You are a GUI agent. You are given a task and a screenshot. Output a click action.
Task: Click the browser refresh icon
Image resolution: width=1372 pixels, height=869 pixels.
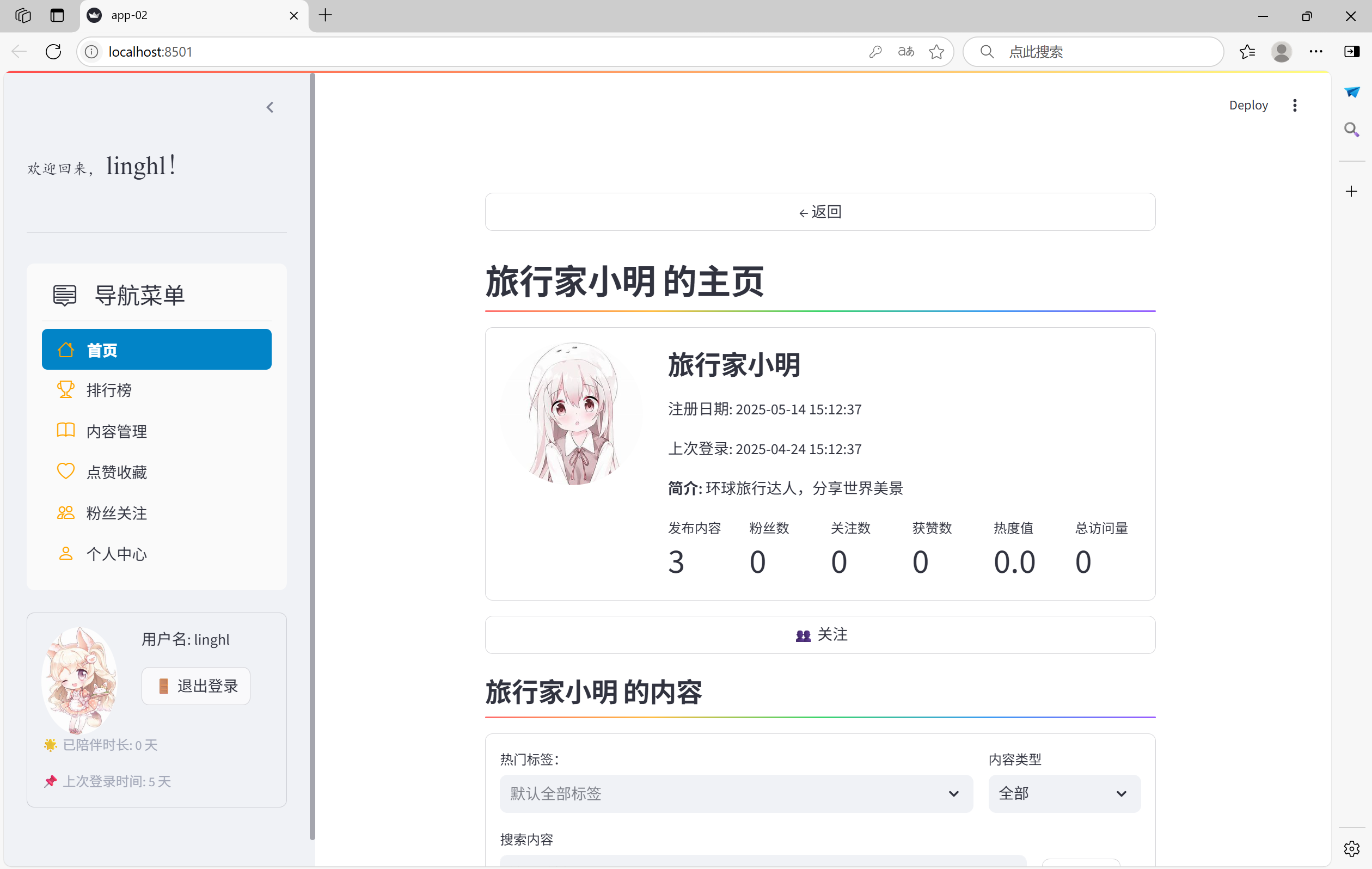coord(53,52)
